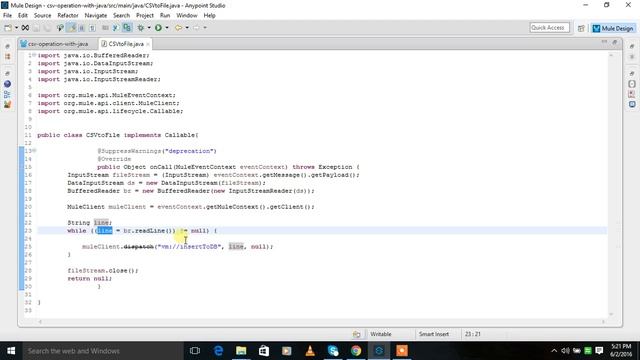
Task: Restore the top left minimized view stack
Action: coord(7,47)
